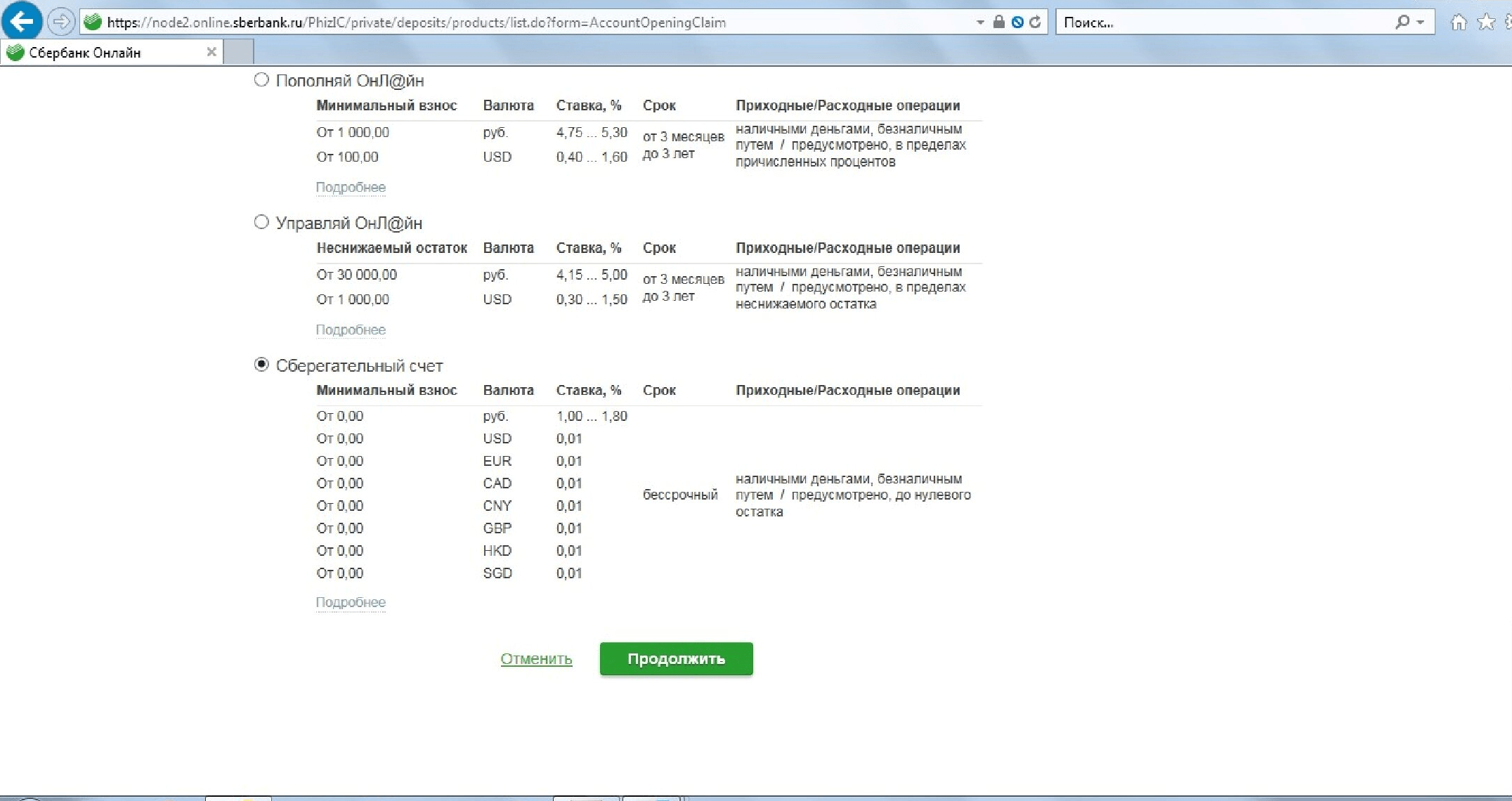Open favorites with the star icon
The image size is (1512, 801).
[1486, 22]
